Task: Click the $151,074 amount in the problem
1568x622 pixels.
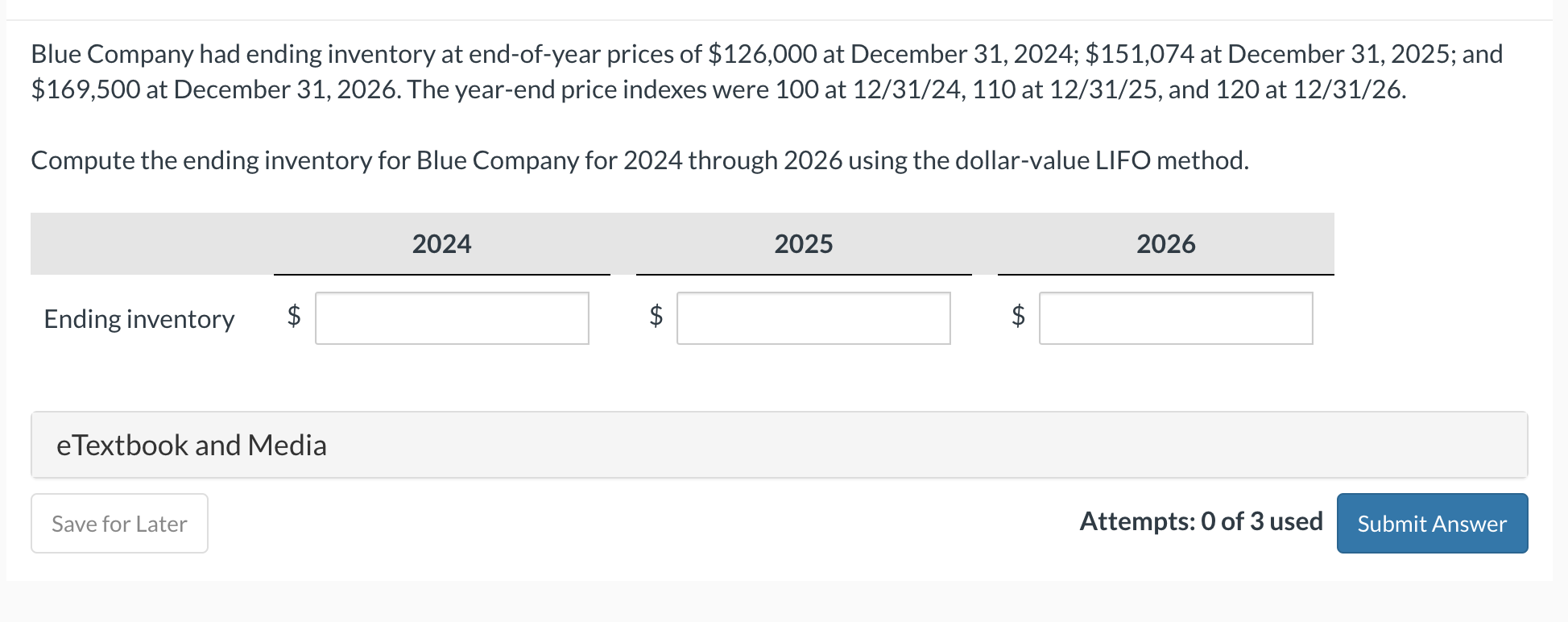Action: click(1140, 54)
